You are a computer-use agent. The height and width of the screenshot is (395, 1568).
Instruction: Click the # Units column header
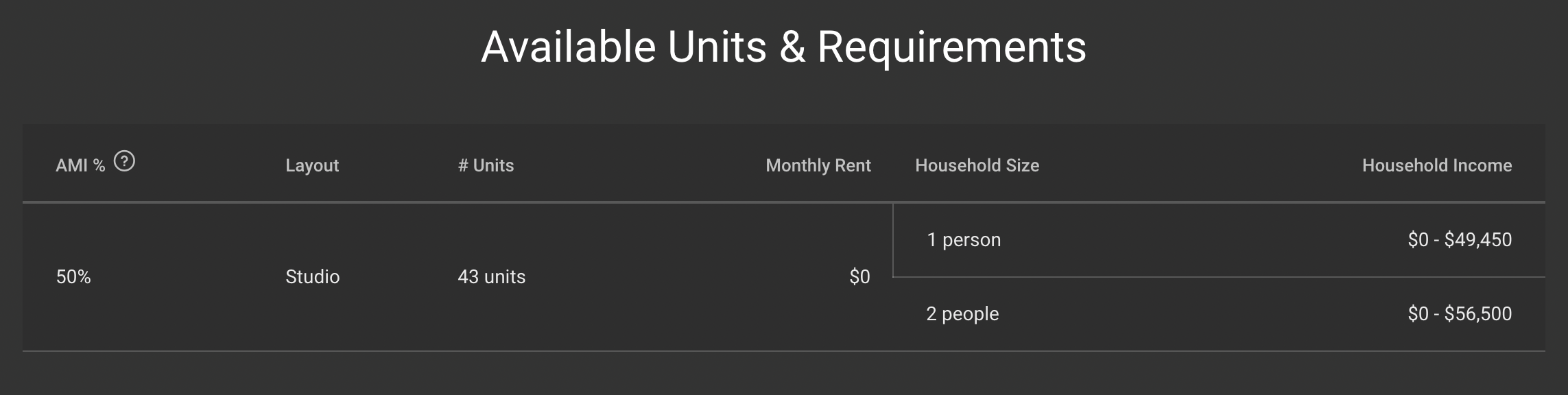pos(486,165)
